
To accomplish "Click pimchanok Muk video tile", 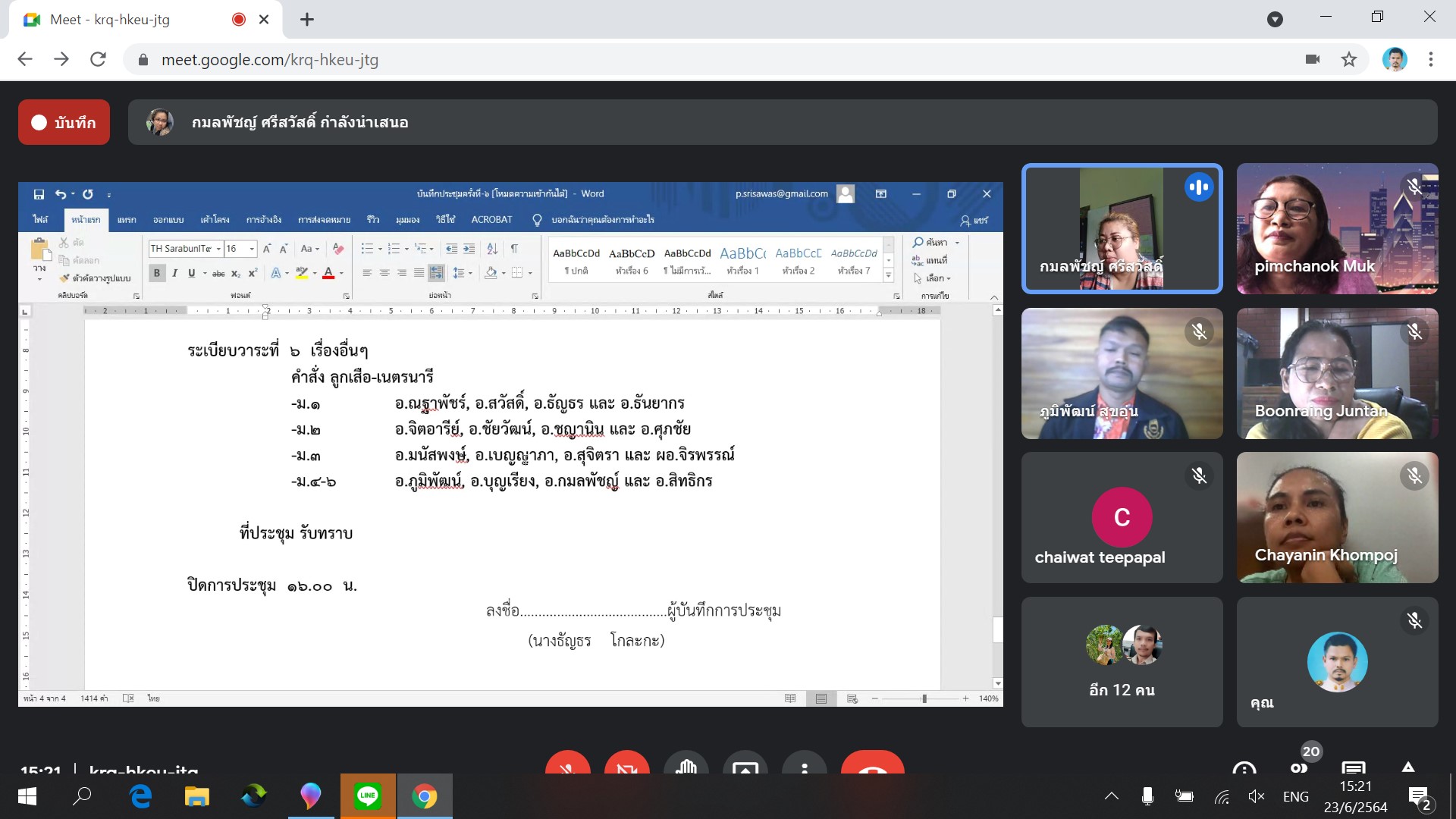I will pyautogui.click(x=1337, y=228).
